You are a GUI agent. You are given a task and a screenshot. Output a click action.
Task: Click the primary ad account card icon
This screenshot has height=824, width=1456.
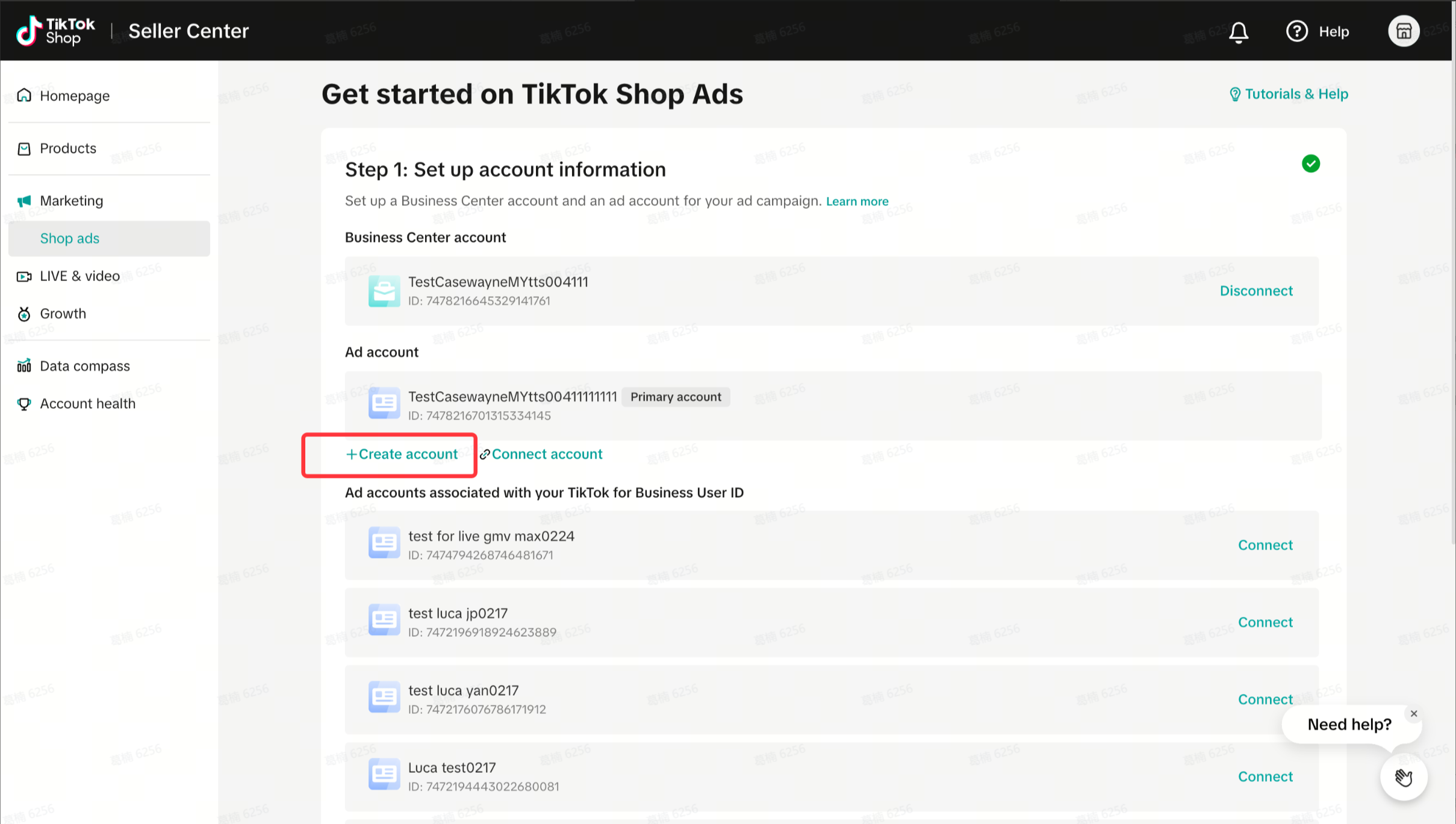384,403
